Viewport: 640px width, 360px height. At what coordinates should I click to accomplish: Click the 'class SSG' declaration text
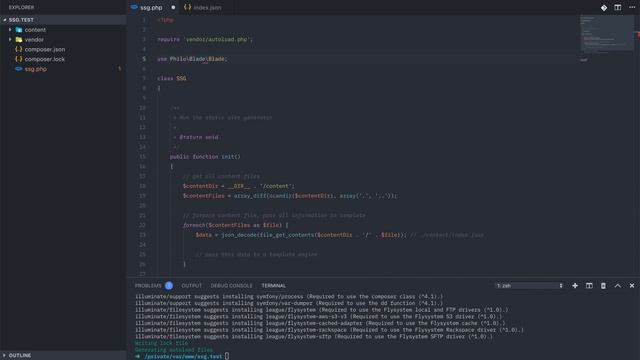[x=172, y=78]
